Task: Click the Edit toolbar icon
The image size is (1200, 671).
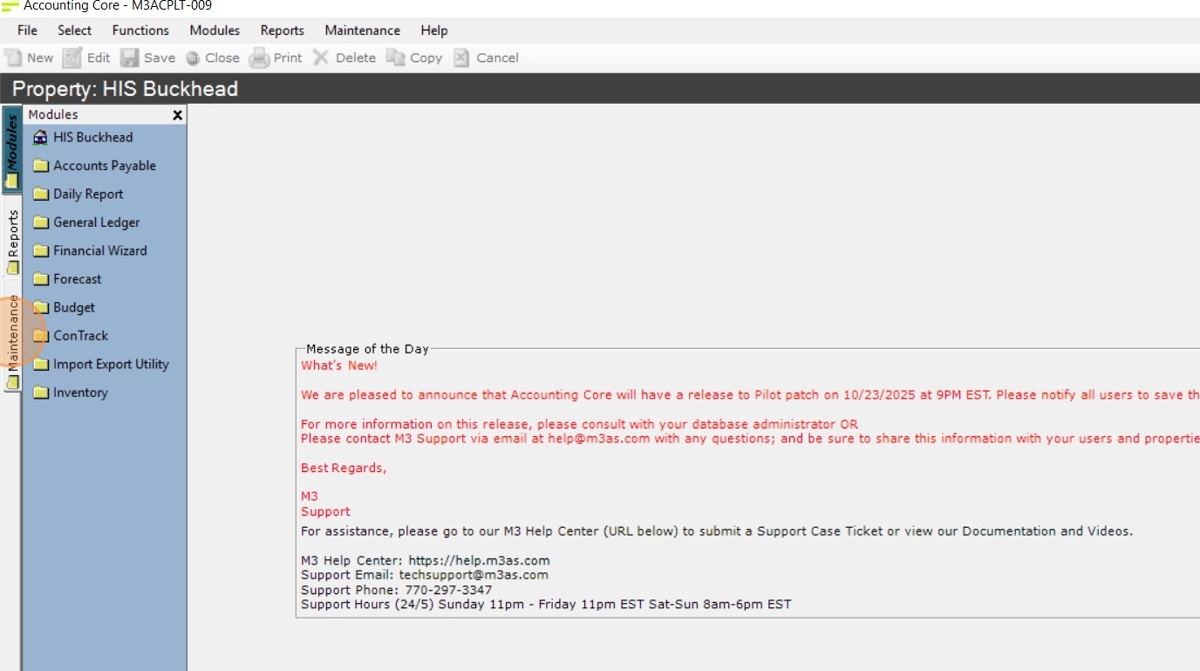Action: [x=72, y=58]
